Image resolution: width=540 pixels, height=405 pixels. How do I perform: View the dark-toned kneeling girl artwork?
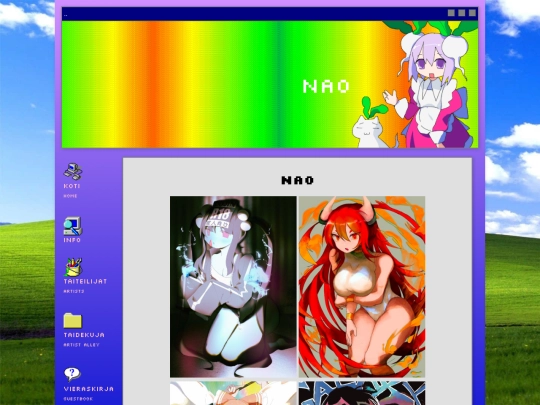(233, 287)
